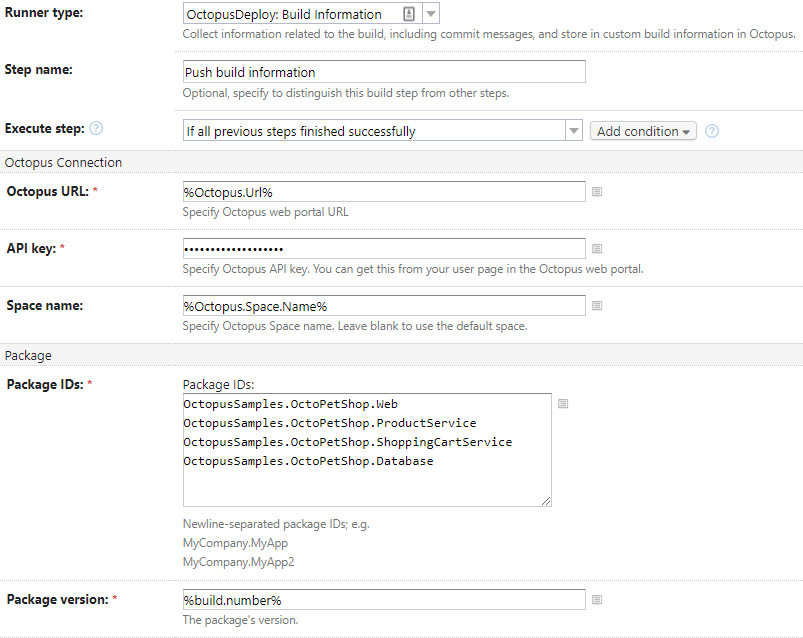
Task: Click the Package version input field
Action: [x=384, y=600]
